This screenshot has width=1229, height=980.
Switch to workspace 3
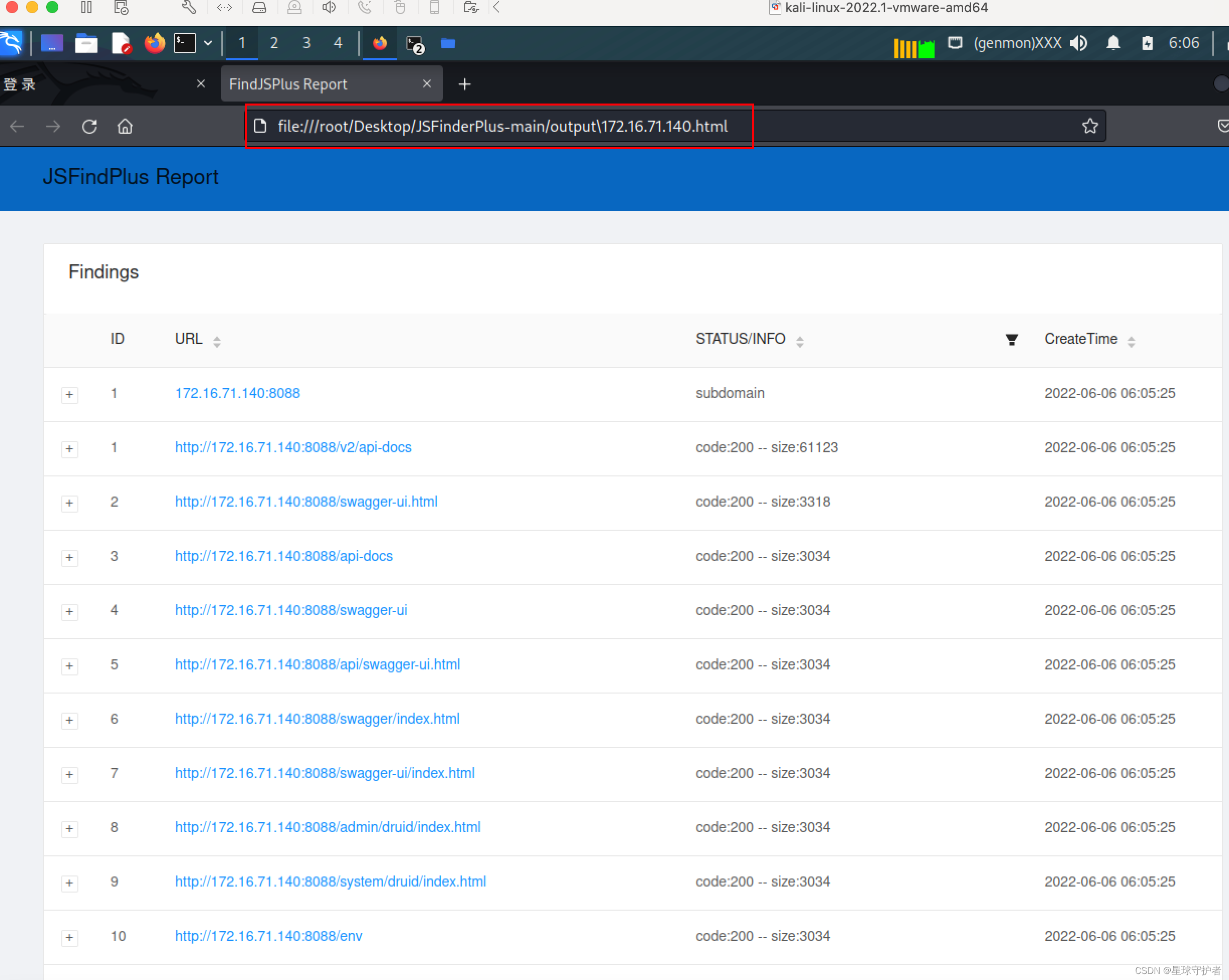(306, 43)
